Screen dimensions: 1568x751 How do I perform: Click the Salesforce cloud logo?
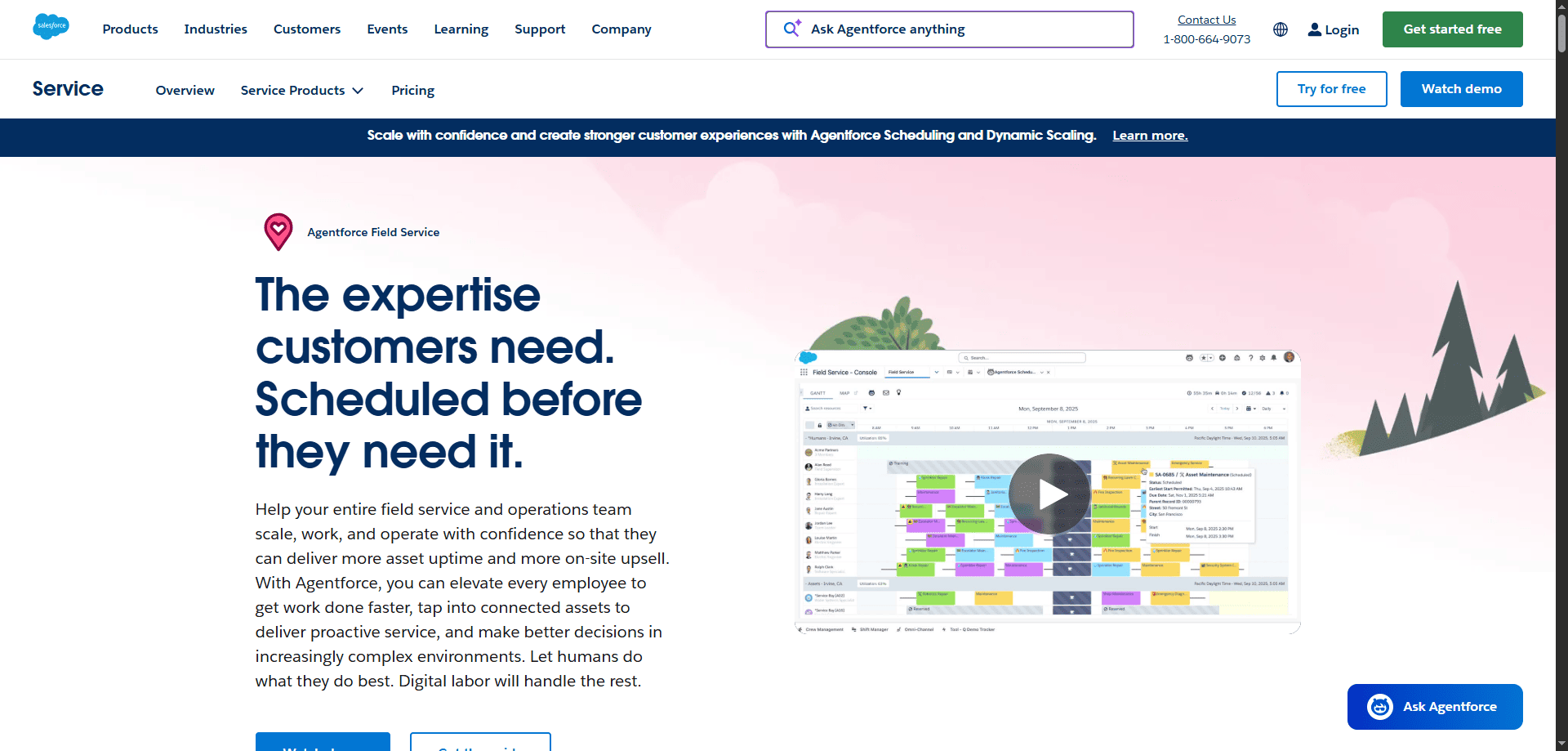[51, 27]
